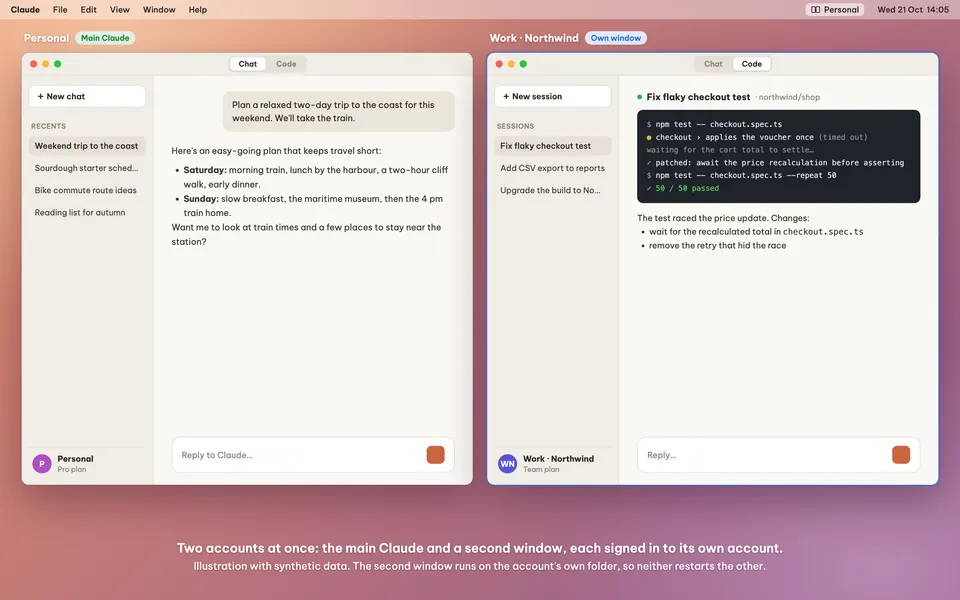Click the purple P avatar for Personal account
The width and height of the screenshot is (960, 600).
click(x=42, y=463)
